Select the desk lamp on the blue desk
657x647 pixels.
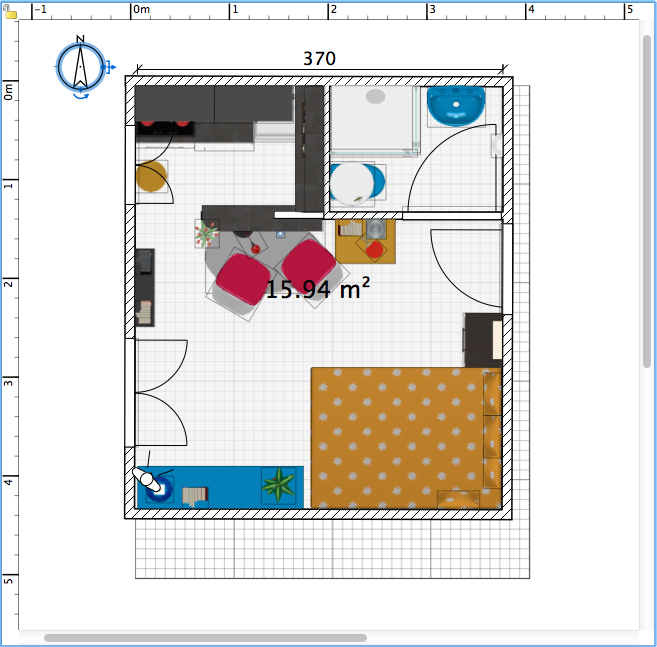(x=150, y=481)
